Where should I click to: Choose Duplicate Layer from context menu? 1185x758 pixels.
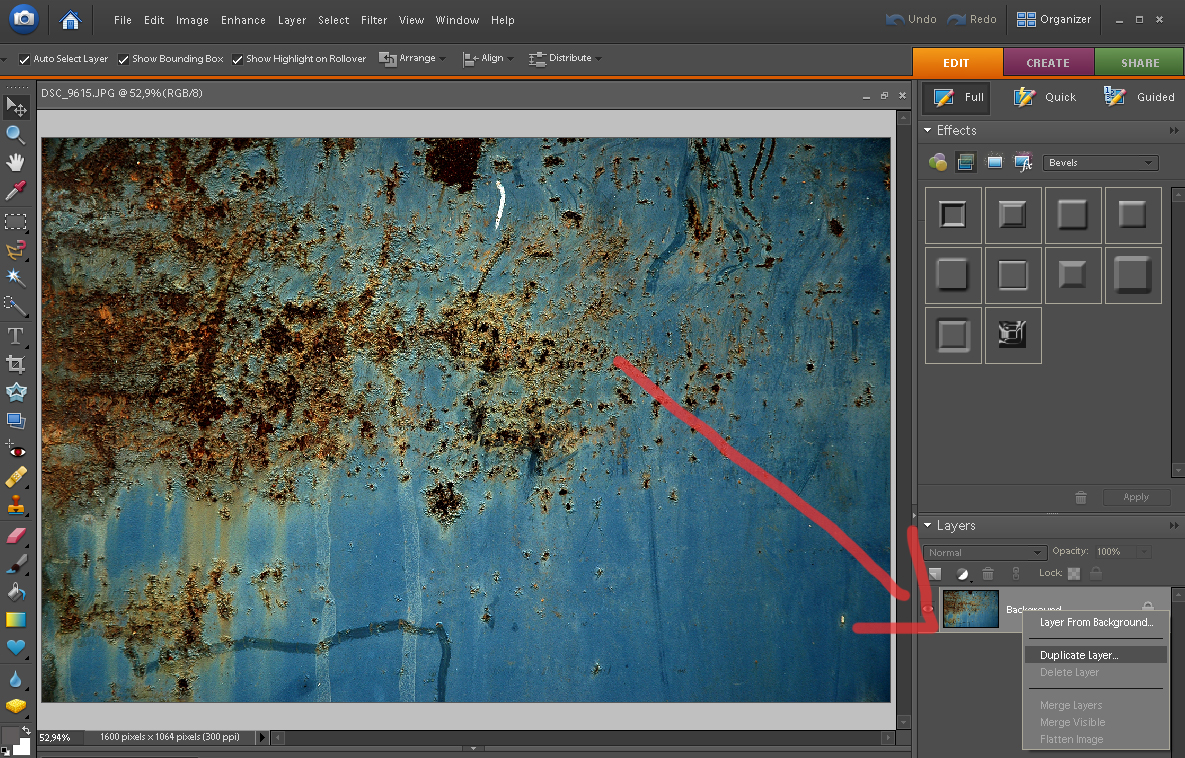[x=1079, y=655]
